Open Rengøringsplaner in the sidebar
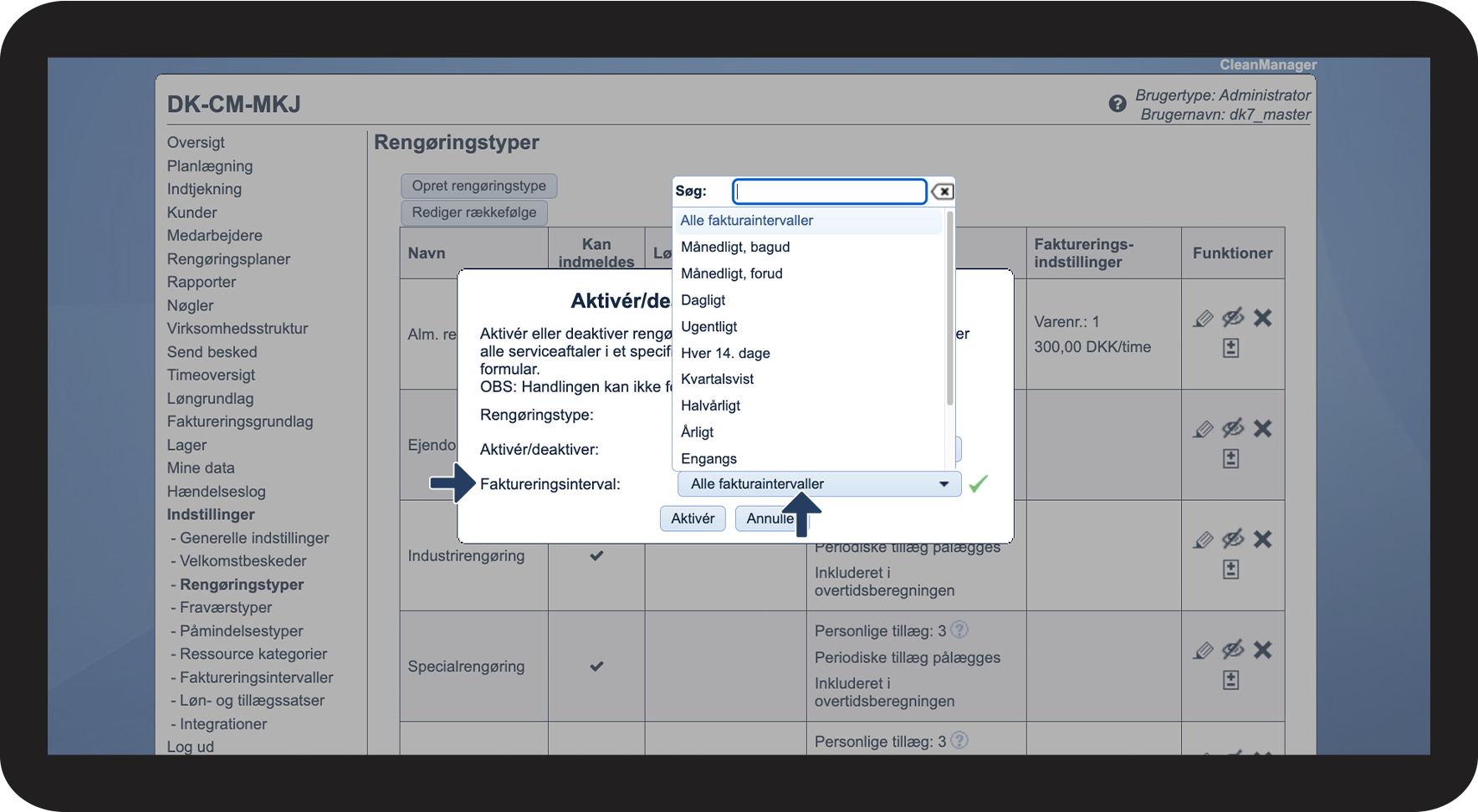 (x=228, y=259)
